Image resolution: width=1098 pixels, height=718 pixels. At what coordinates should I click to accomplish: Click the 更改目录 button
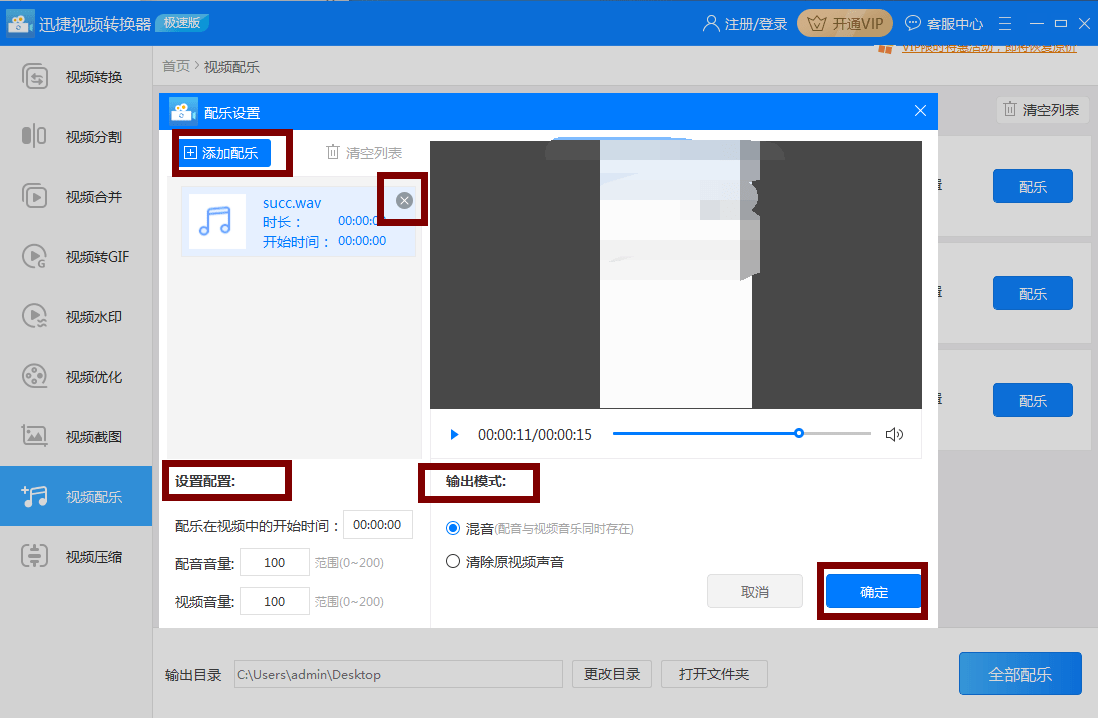[x=612, y=674]
